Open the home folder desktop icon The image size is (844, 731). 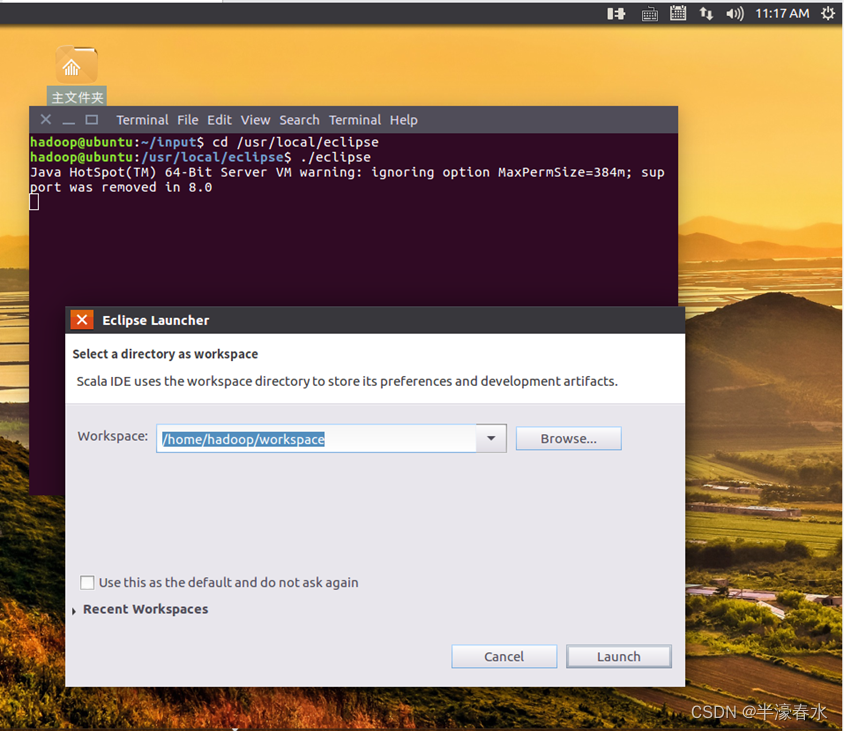point(76,65)
